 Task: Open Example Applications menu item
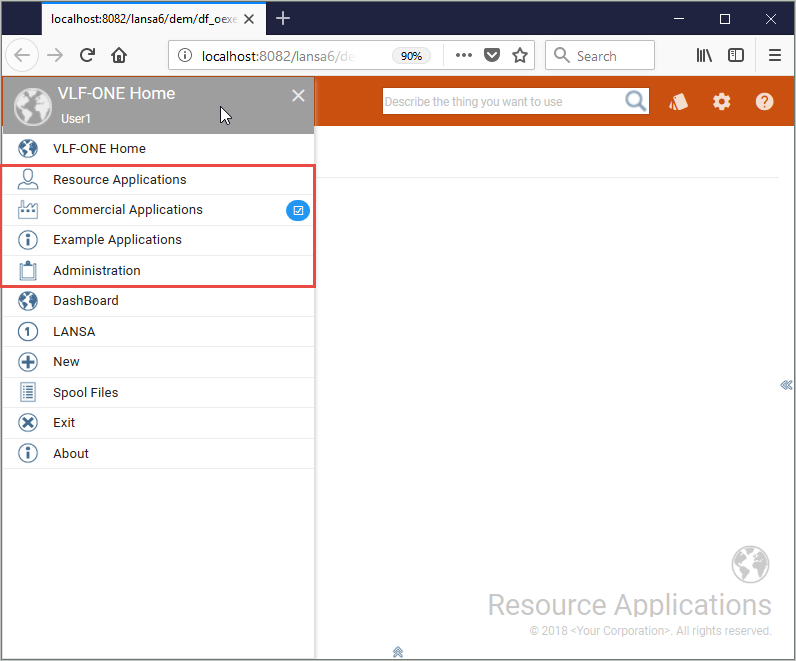158,240
